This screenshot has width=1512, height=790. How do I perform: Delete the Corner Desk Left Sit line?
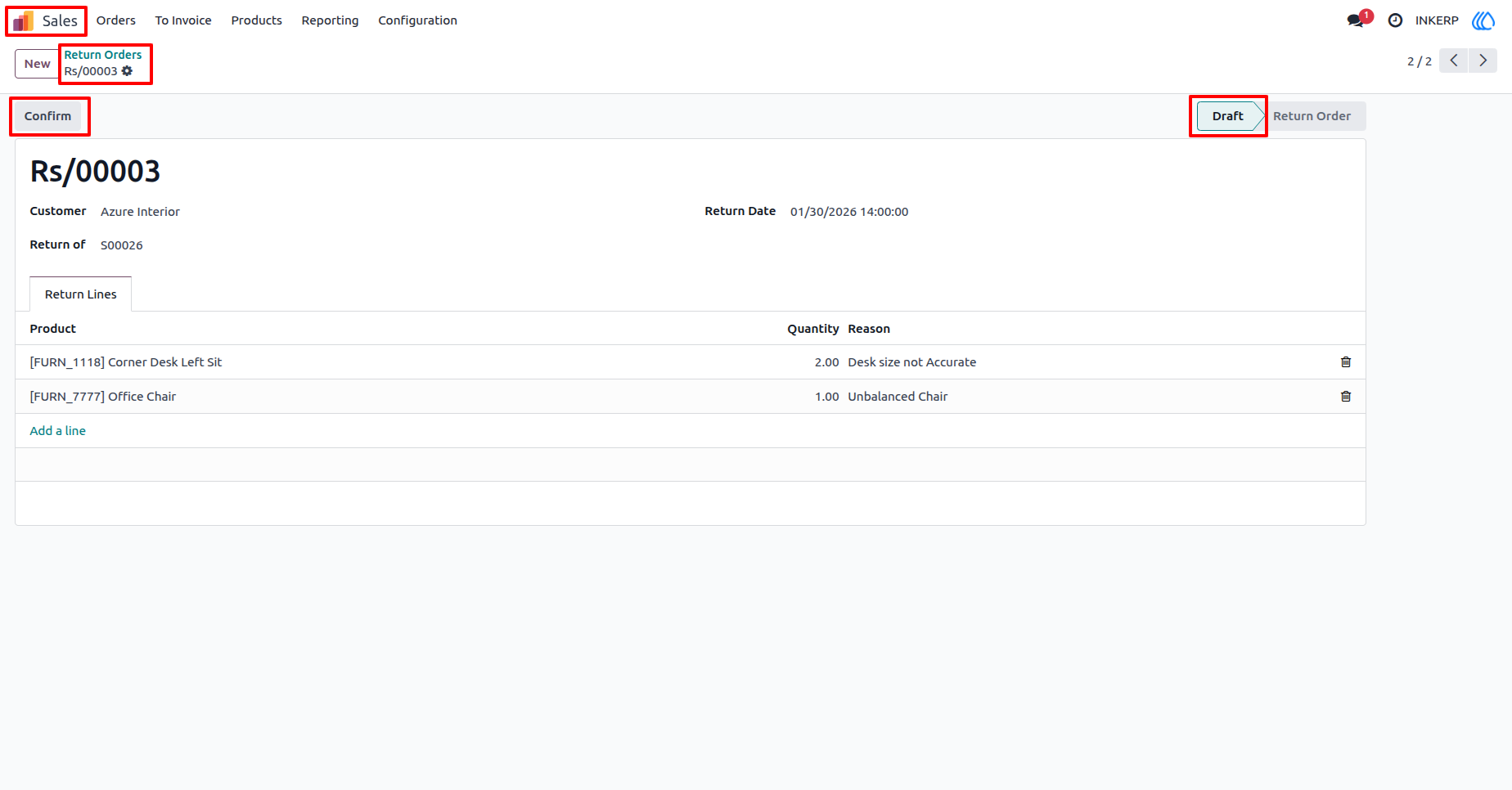click(x=1346, y=362)
